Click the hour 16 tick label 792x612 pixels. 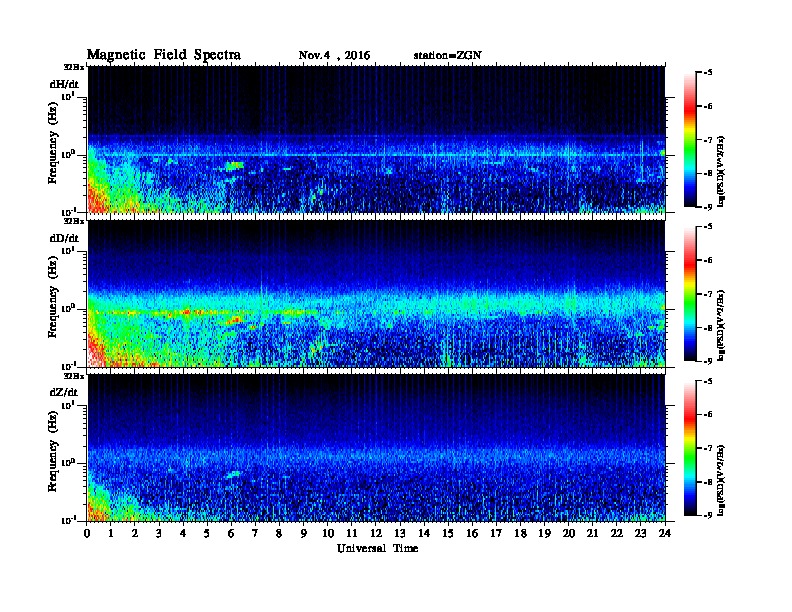point(473,533)
